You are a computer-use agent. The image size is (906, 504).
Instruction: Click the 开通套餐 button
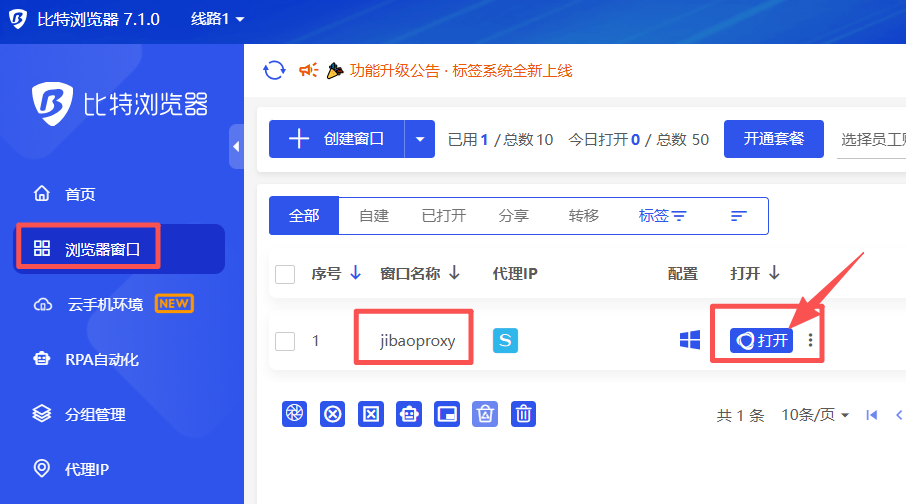pos(774,139)
